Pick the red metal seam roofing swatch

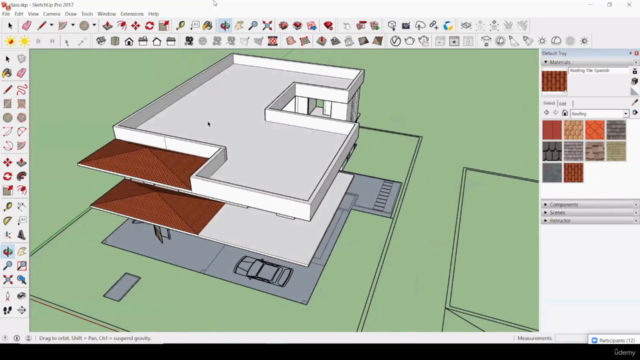pyautogui.click(x=552, y=130)
